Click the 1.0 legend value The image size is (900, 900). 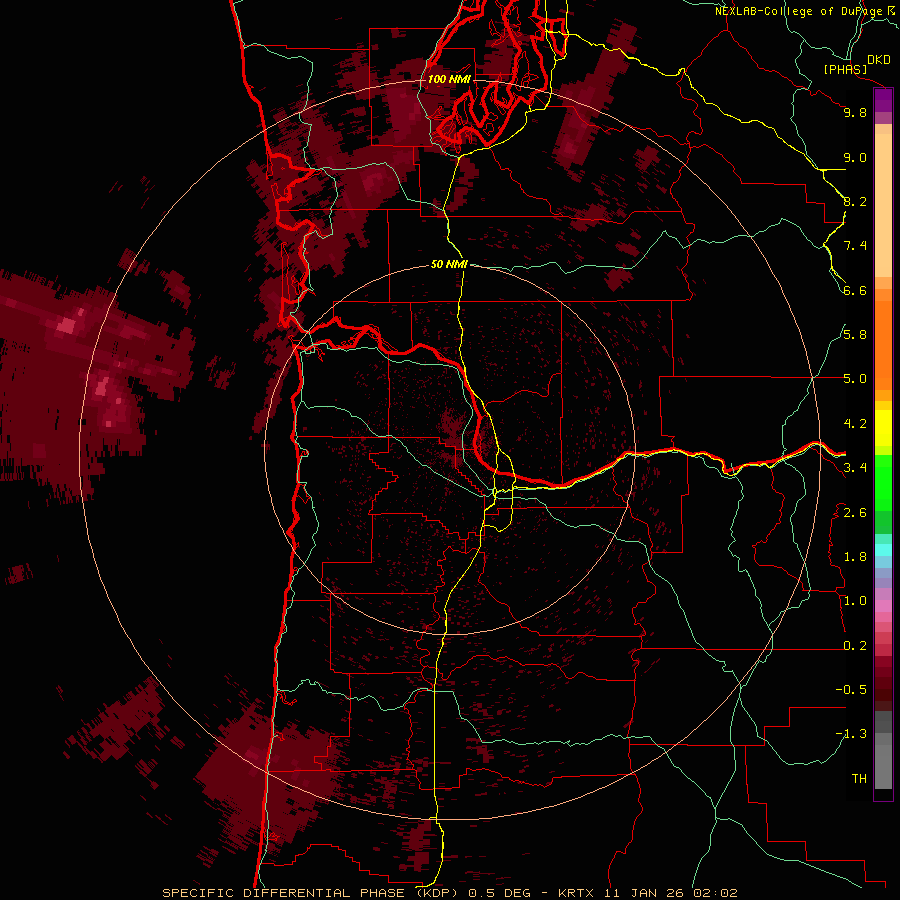[x=855, y=601]
